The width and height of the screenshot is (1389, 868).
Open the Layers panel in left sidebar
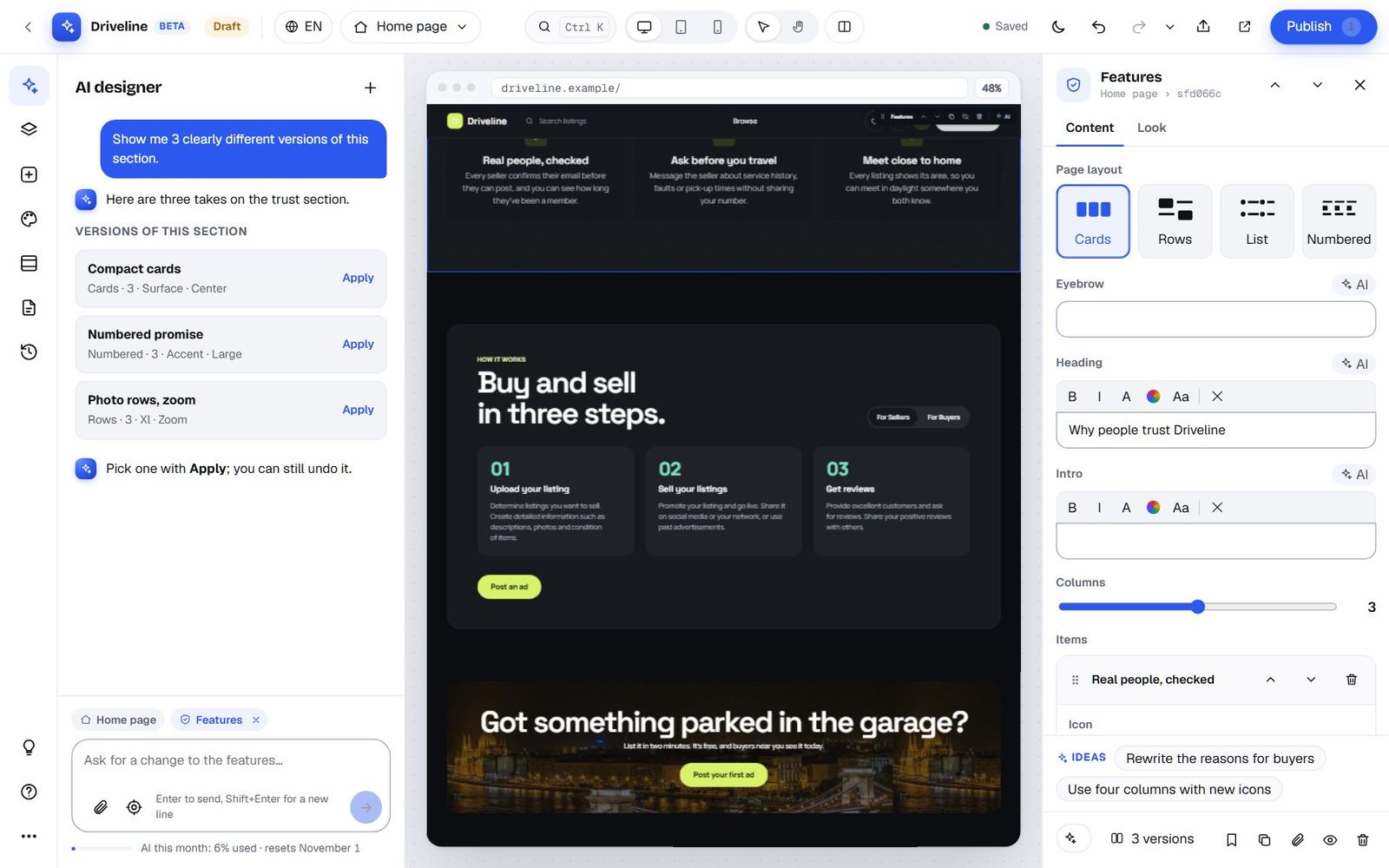(29, 129)
